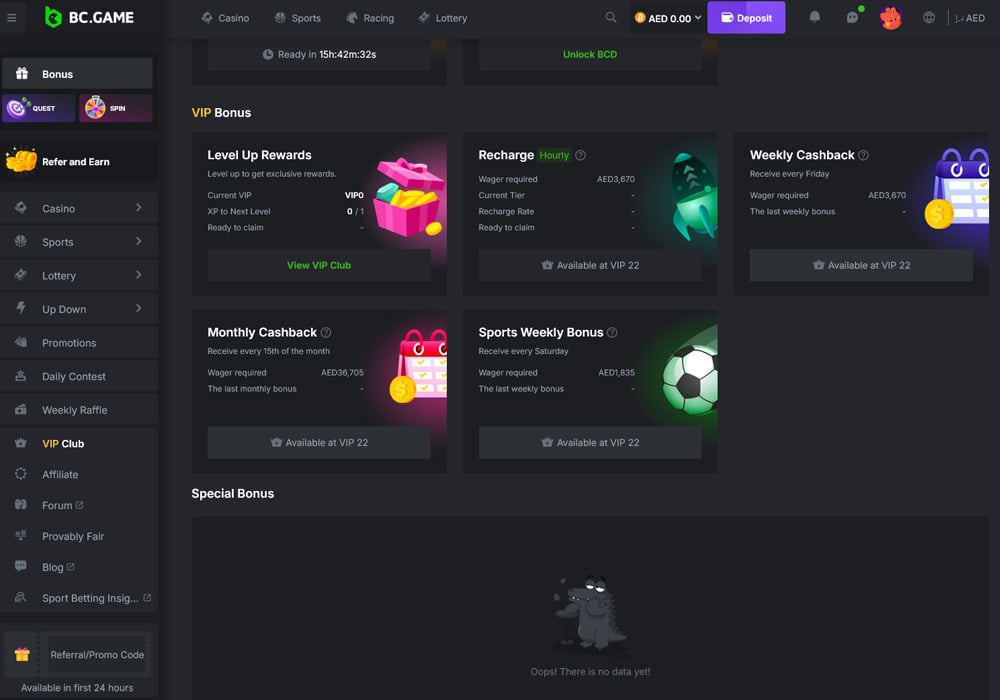Image resolution: width=1000 pixels, height=700 pixels.
Task: Open the chat bubble icon
Action: click(852, 18)
